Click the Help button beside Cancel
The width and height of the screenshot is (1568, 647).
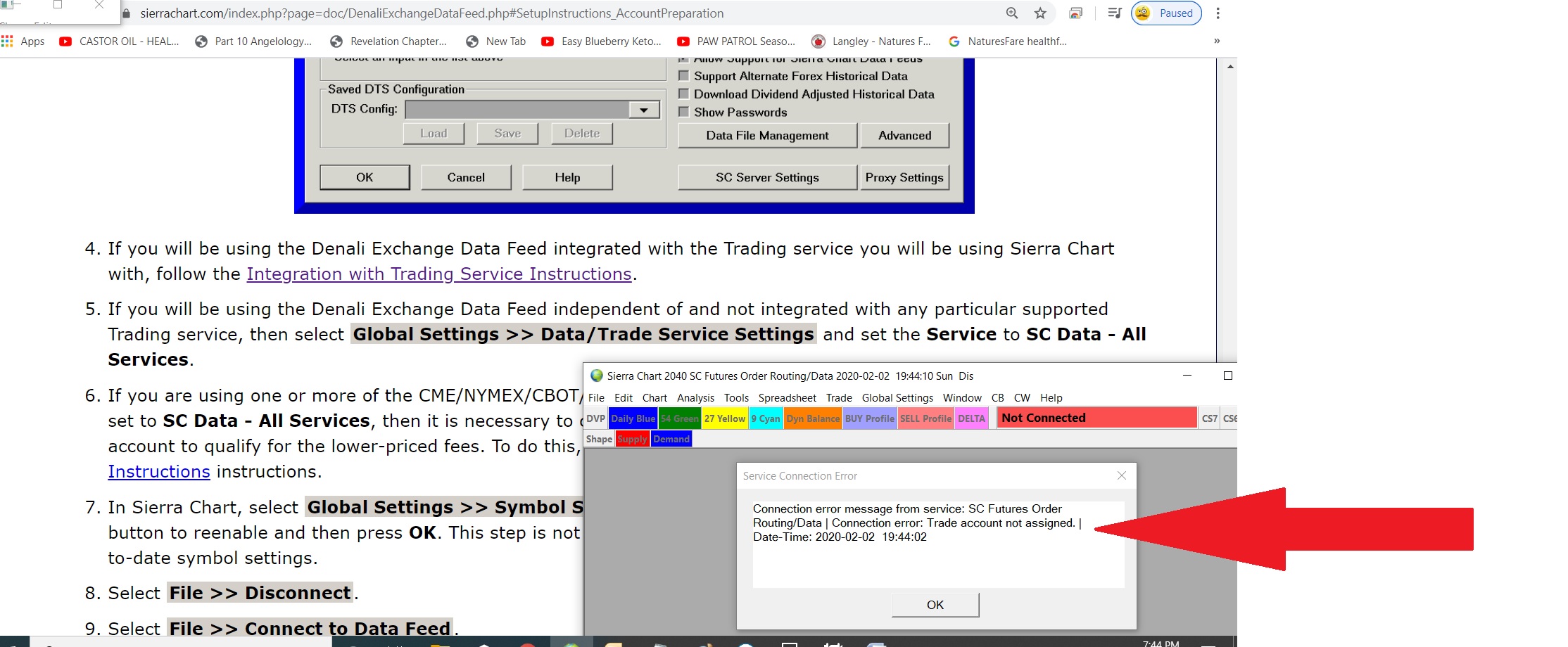(x=567, y=177)
